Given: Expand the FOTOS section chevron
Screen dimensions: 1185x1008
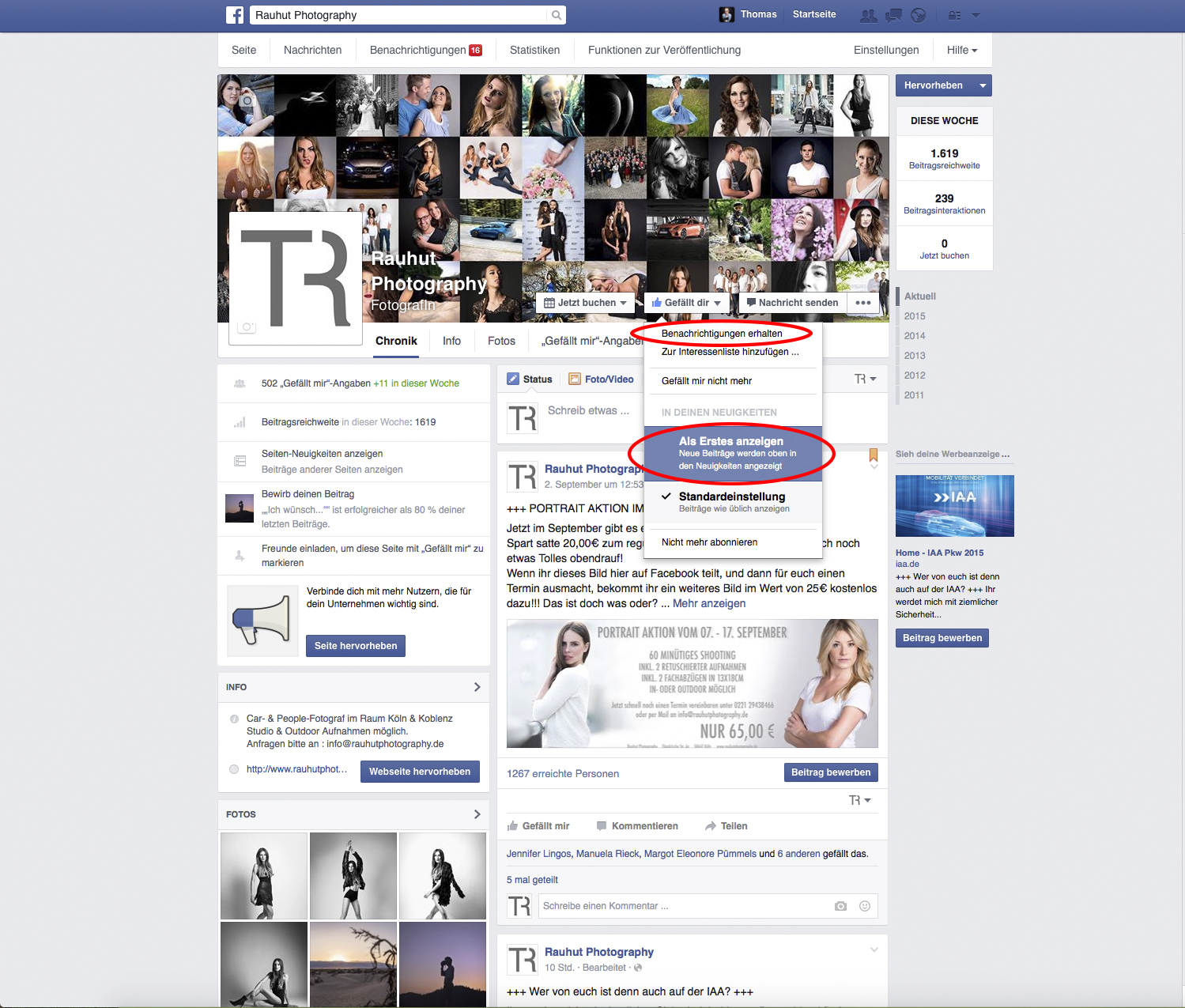Looking at the screenshot, I should (477, 814).
